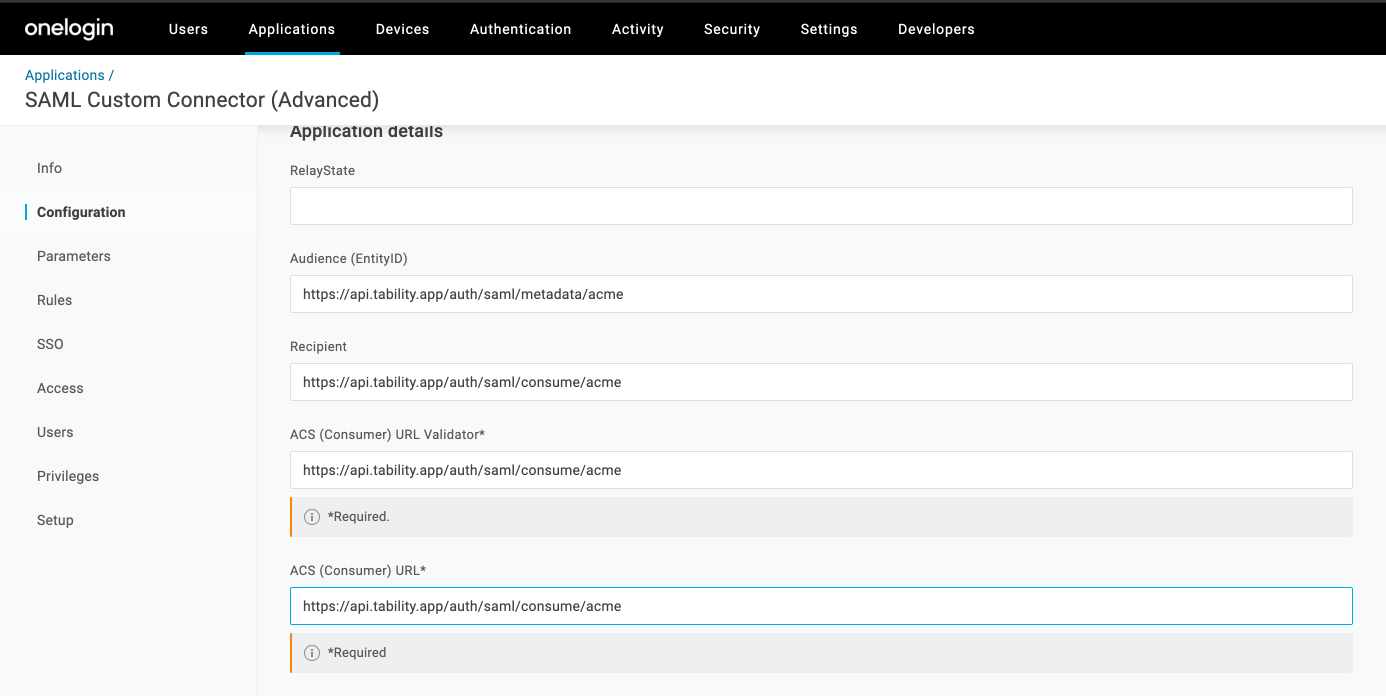1386x696 pixels.
Task: Open the Security menu
Action: [x=732, y=29]
